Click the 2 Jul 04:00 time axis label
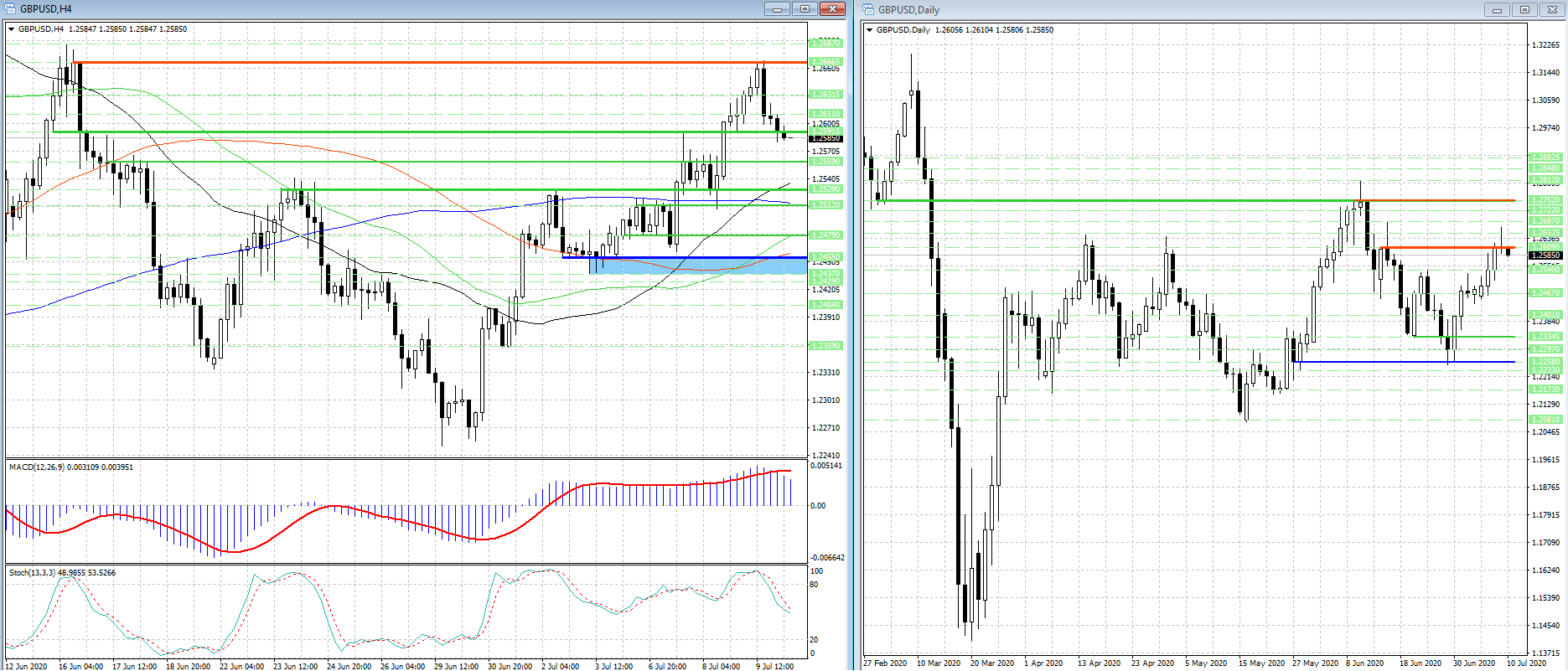1568x671 pixels. click(x=560, y=666)
